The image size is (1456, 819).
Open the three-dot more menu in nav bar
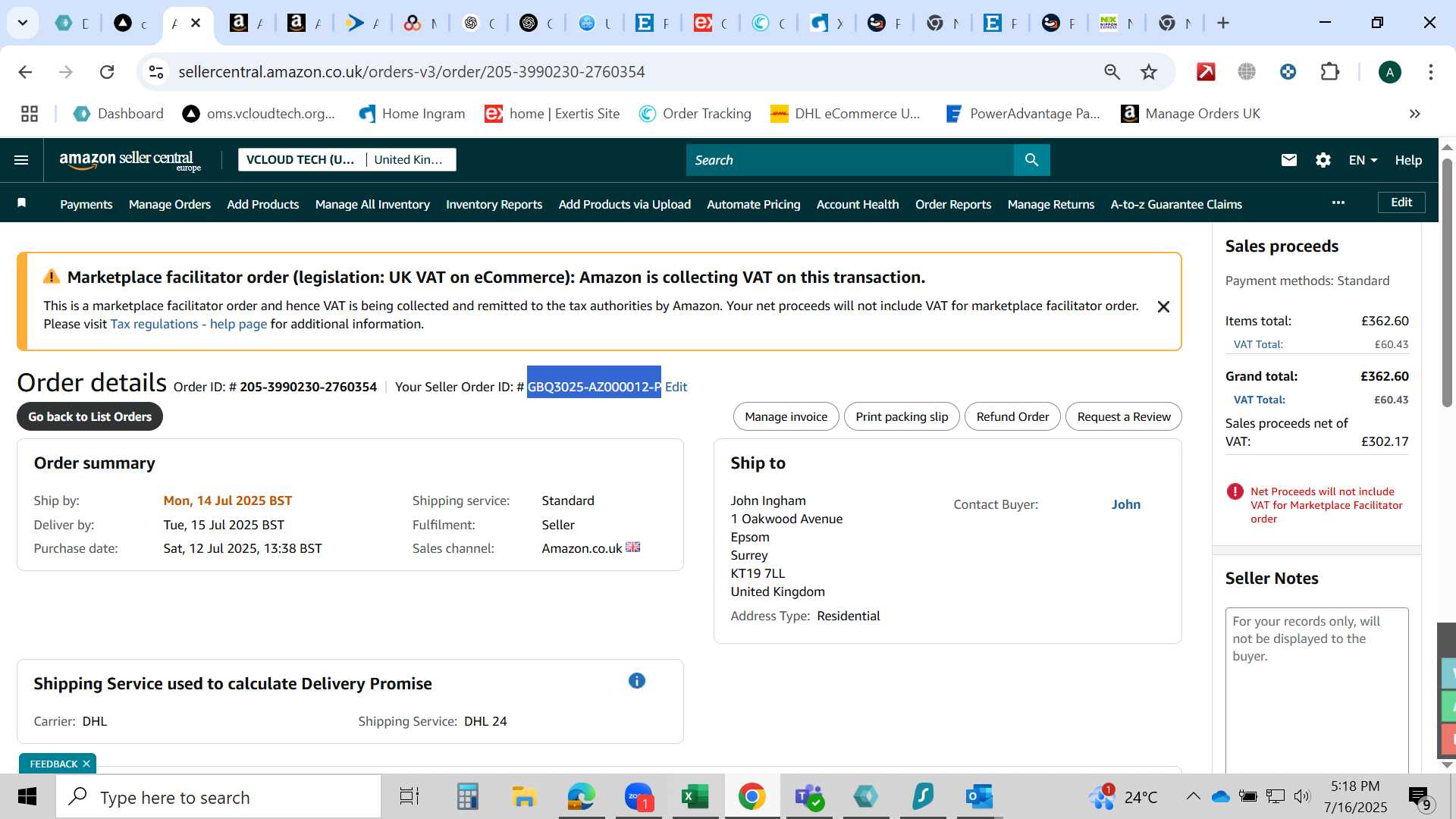point(1338,202)
